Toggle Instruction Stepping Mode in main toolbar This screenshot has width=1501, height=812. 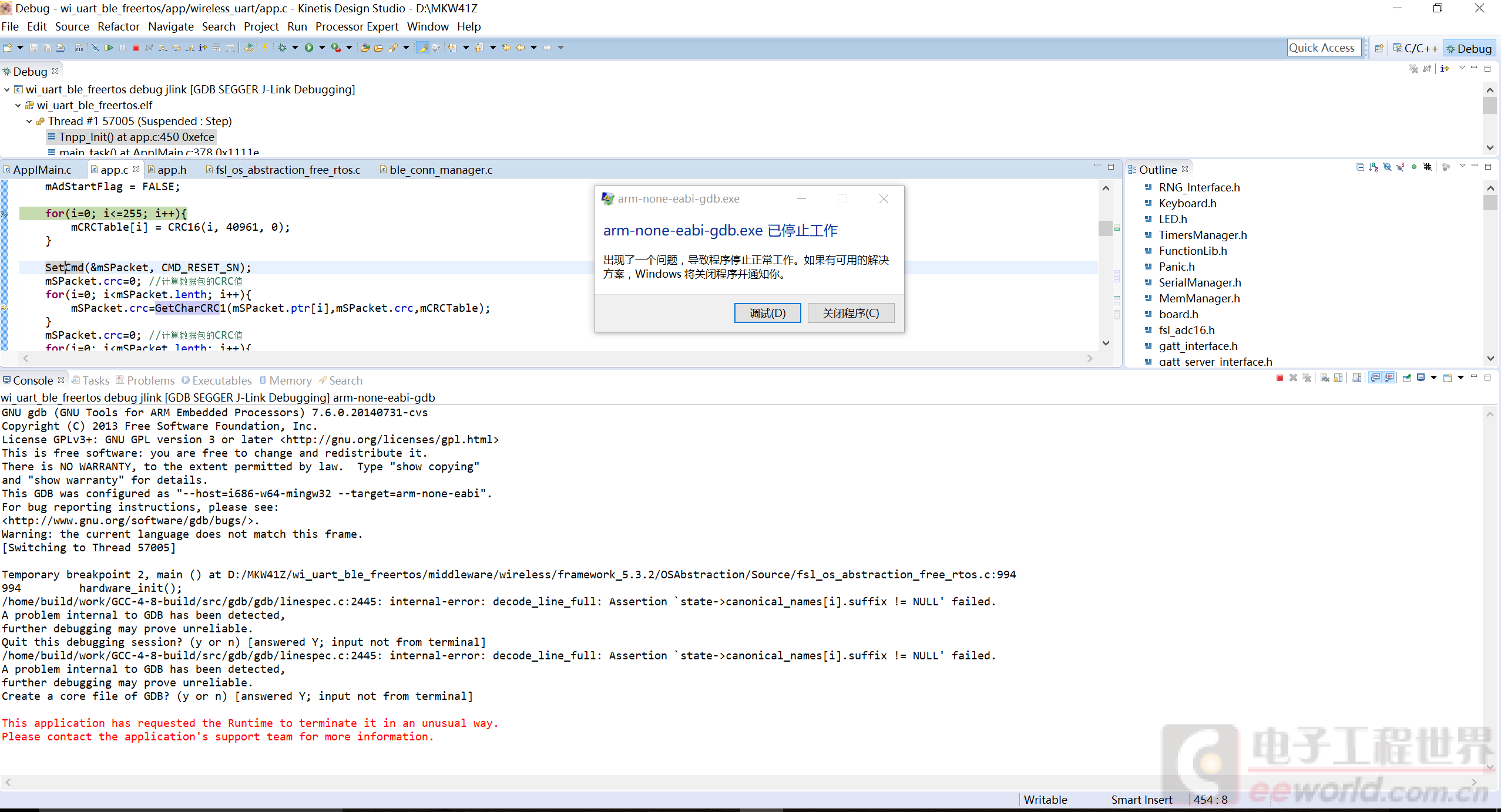click(x=203, y=48)
